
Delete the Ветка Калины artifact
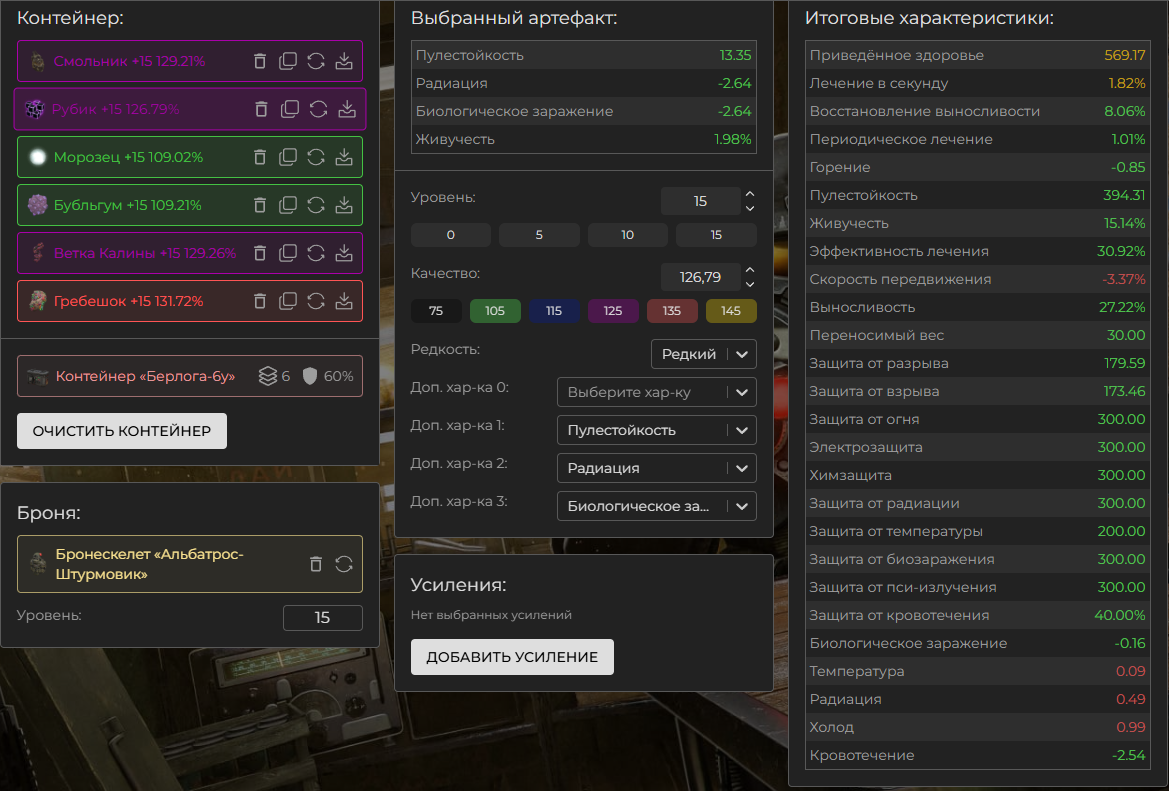click(x=259, y=253)
